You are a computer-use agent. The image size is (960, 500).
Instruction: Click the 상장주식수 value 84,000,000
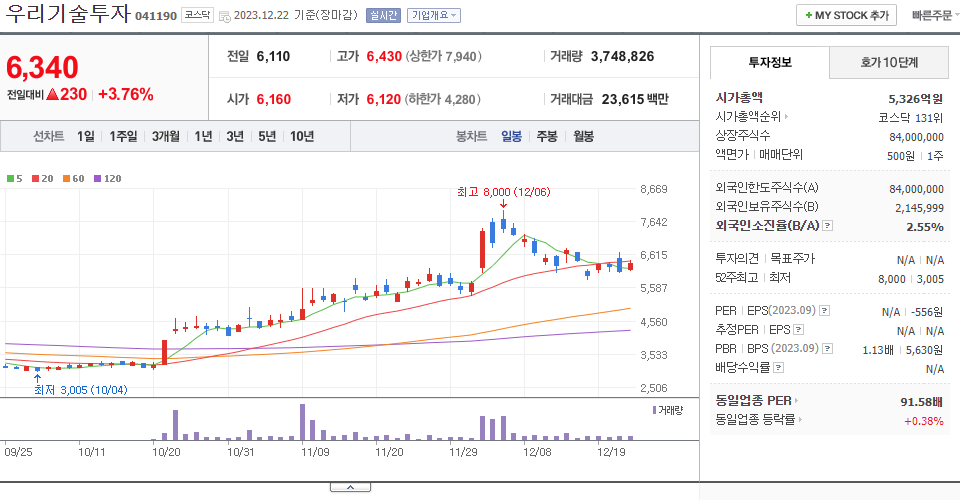pos(916,137)
